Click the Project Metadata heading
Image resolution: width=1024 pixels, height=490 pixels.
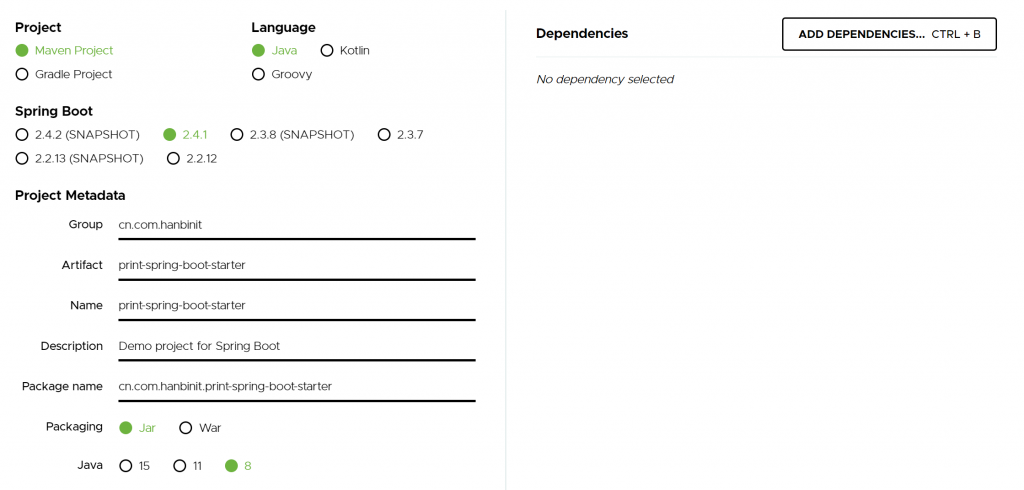point(70,195)
